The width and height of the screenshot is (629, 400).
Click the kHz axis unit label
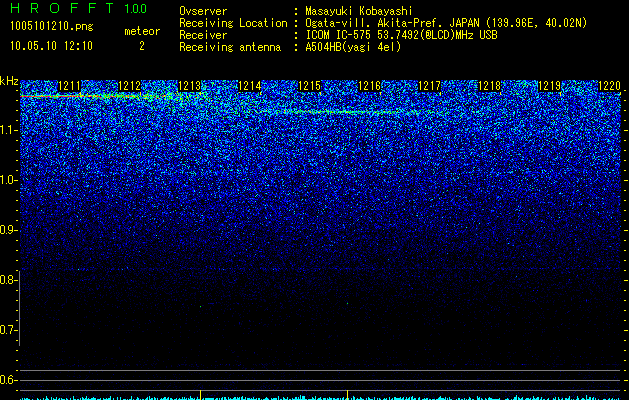[9, 81]
